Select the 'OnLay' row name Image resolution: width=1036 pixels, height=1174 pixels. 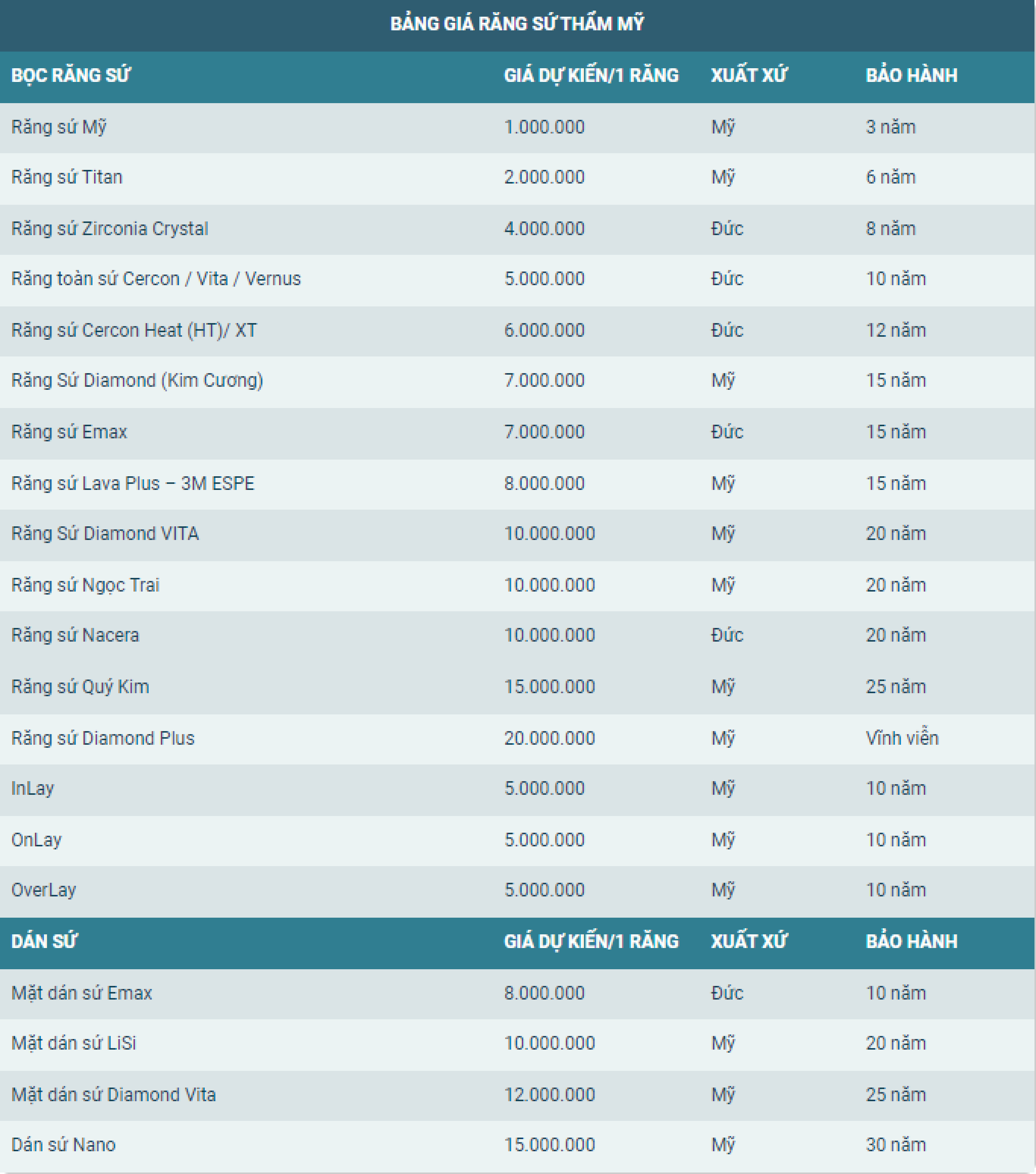[x=36, y=840]
